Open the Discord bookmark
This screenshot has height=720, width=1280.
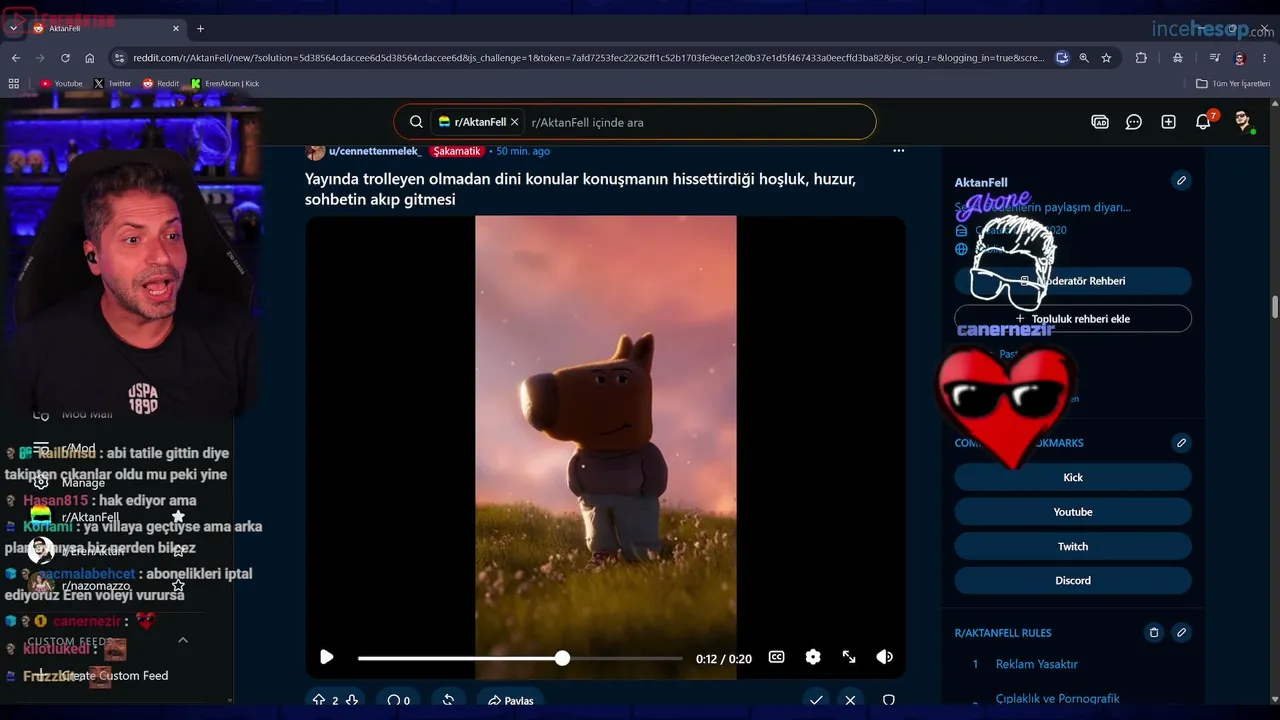coord(1073,580)
